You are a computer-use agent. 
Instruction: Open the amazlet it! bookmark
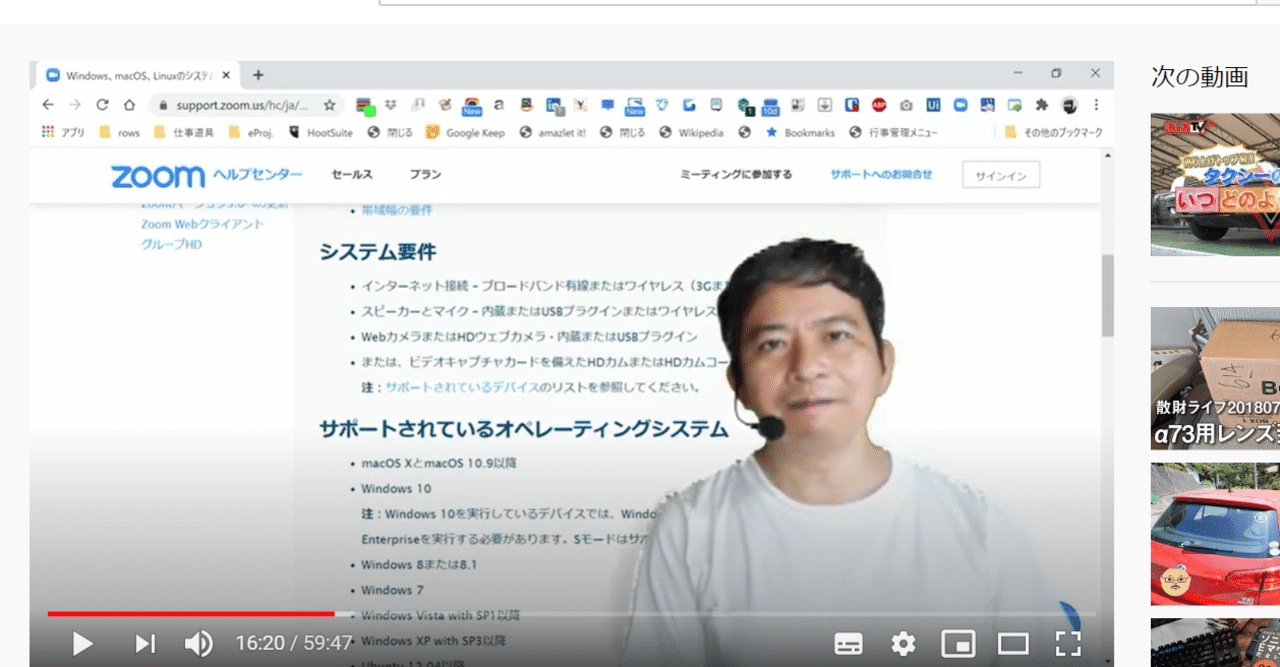coord(555,132)
